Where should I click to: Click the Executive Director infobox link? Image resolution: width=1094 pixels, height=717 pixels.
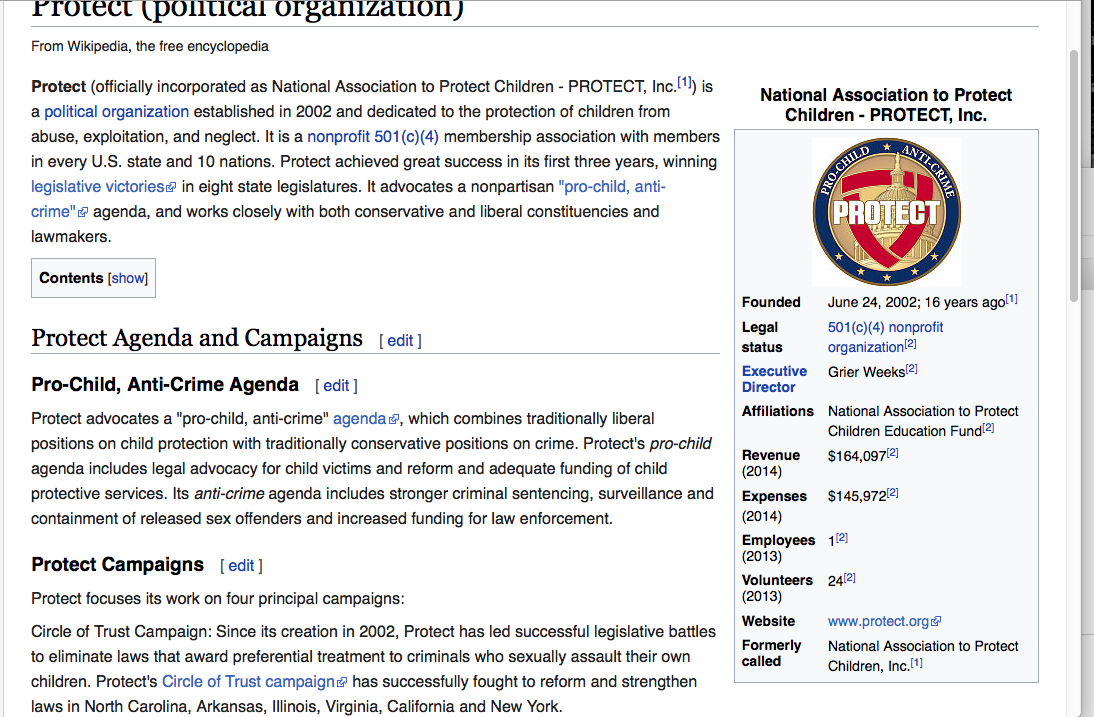(774, 379)
